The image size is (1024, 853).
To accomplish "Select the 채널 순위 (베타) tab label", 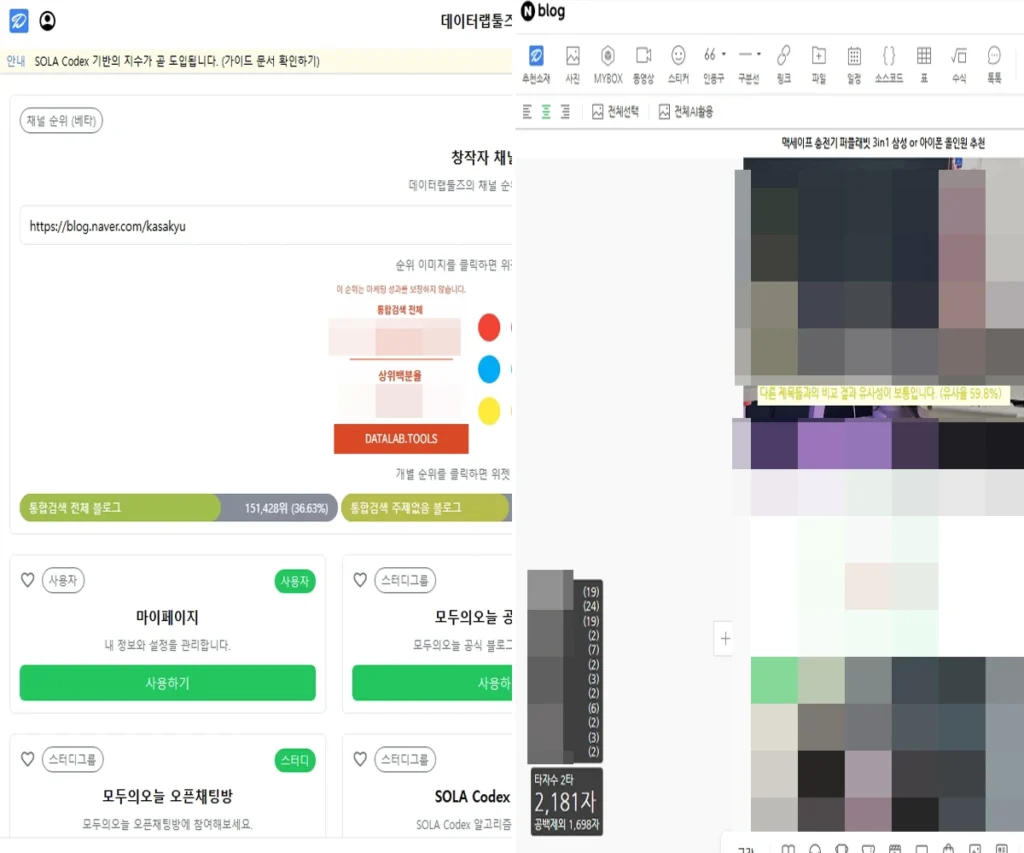I will [x=61, y=118].
